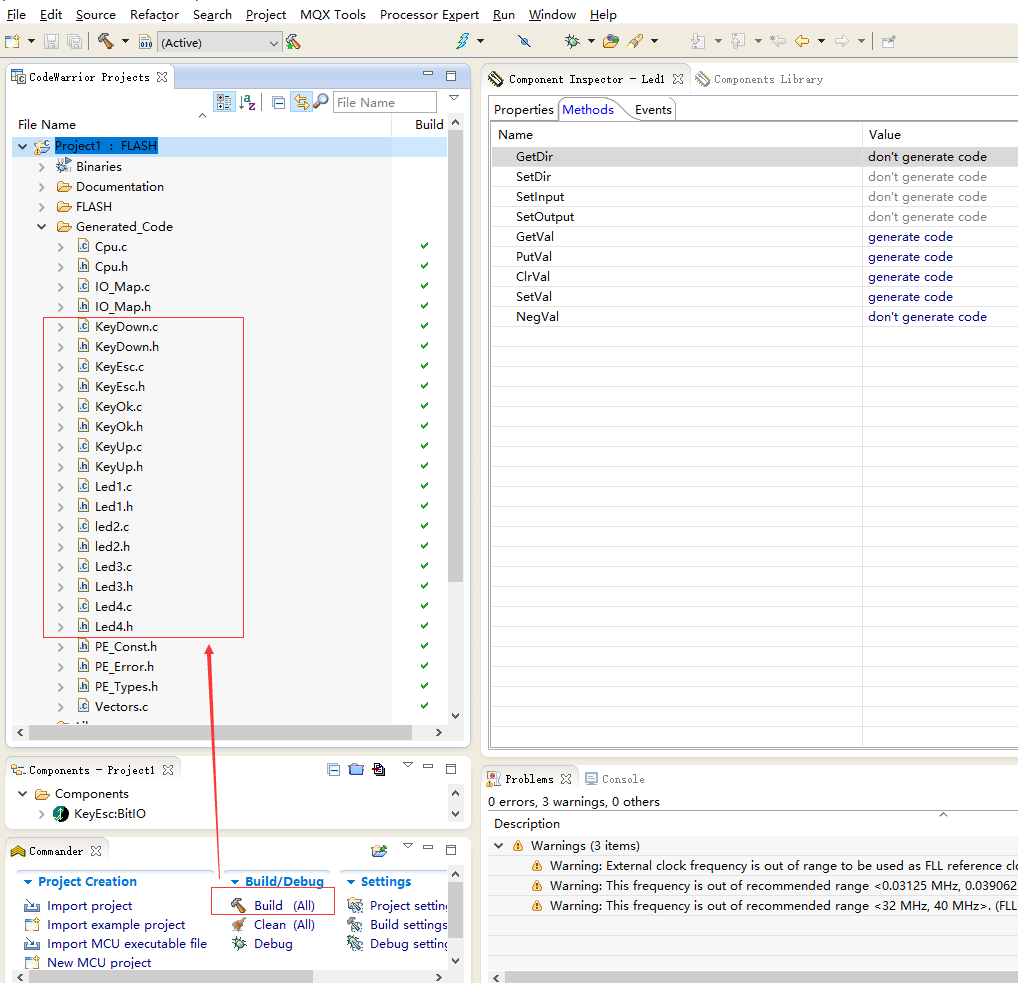Switch to the Components Library tab
1018x983 pixels.
pyautogui.click(x=760, y=79)
